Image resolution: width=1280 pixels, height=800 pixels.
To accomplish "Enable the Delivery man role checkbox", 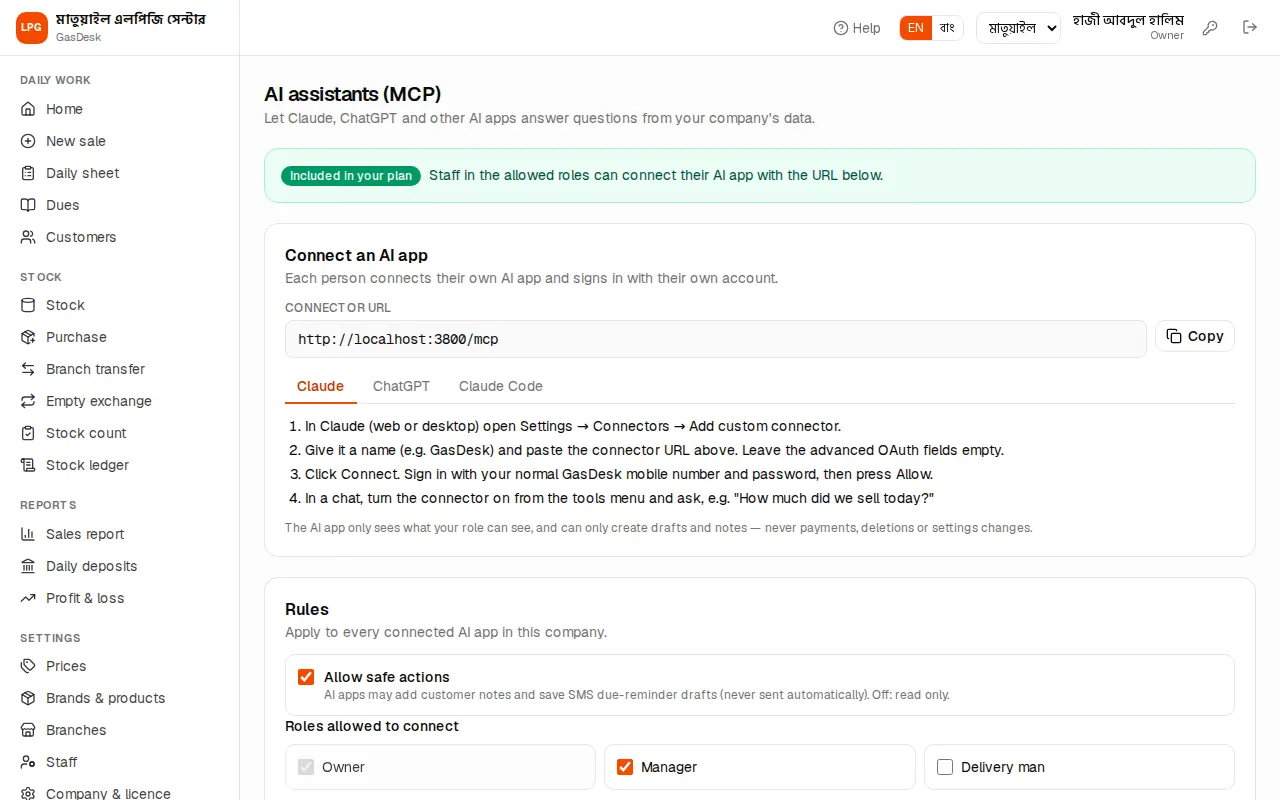I will 945,767.
